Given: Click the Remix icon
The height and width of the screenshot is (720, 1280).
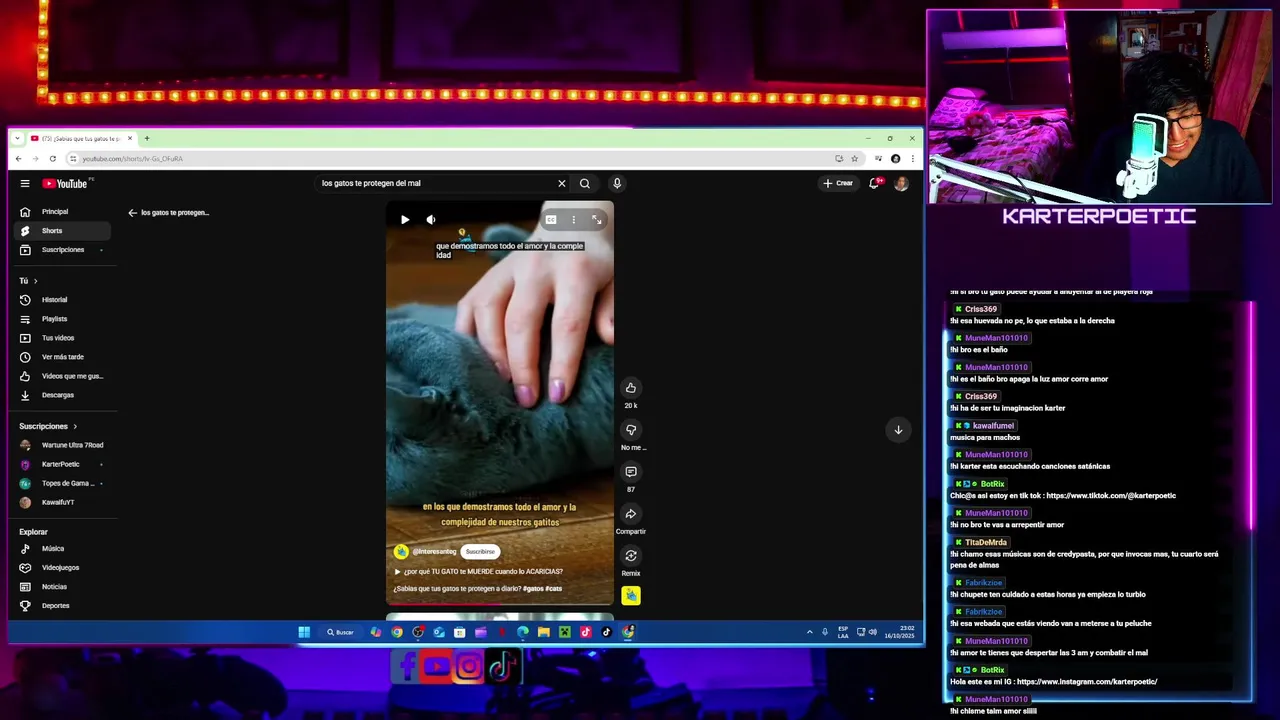Looking at the screenshot, I should point(631,556).
